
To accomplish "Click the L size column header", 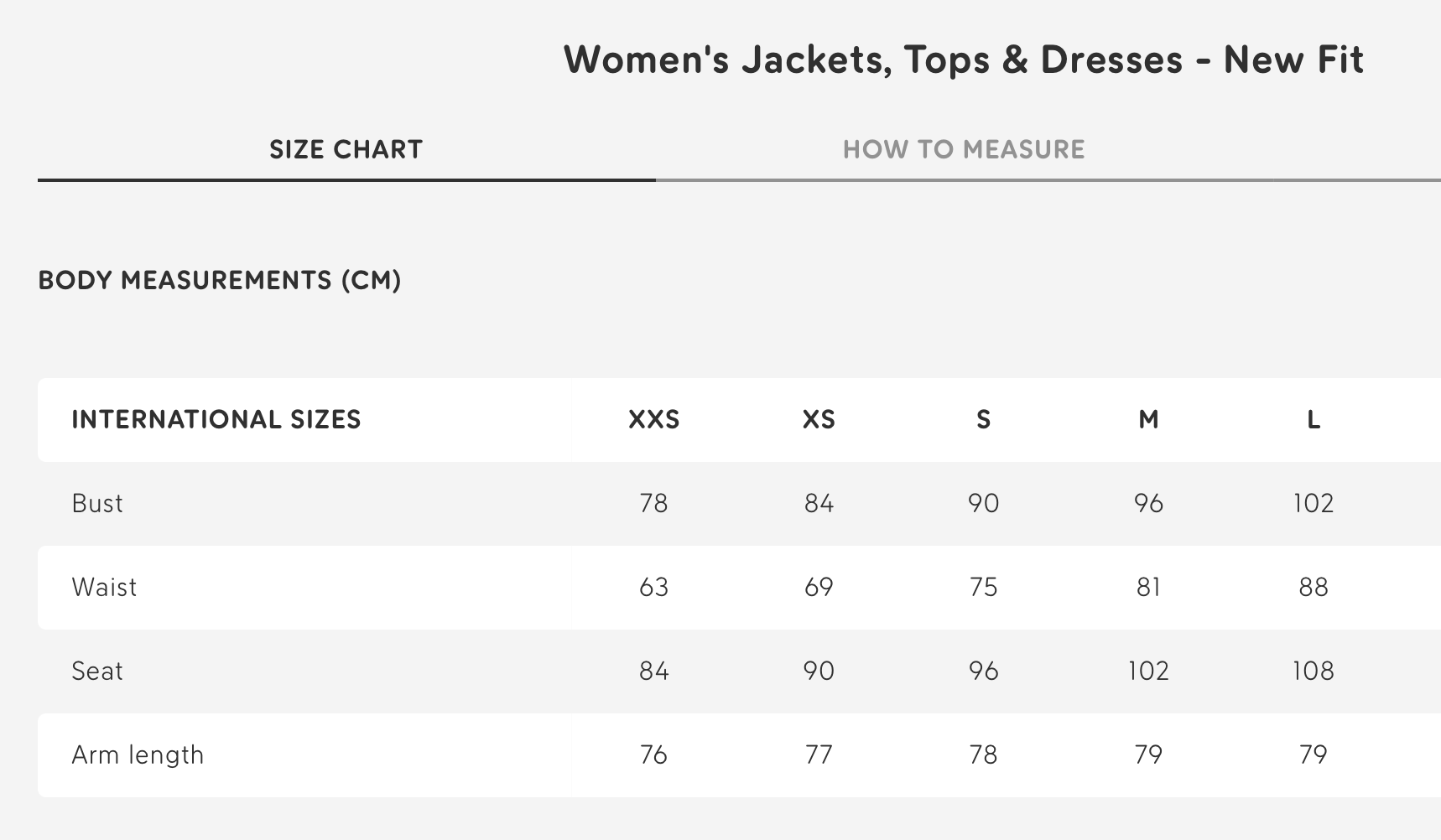I will (1314, 419).
